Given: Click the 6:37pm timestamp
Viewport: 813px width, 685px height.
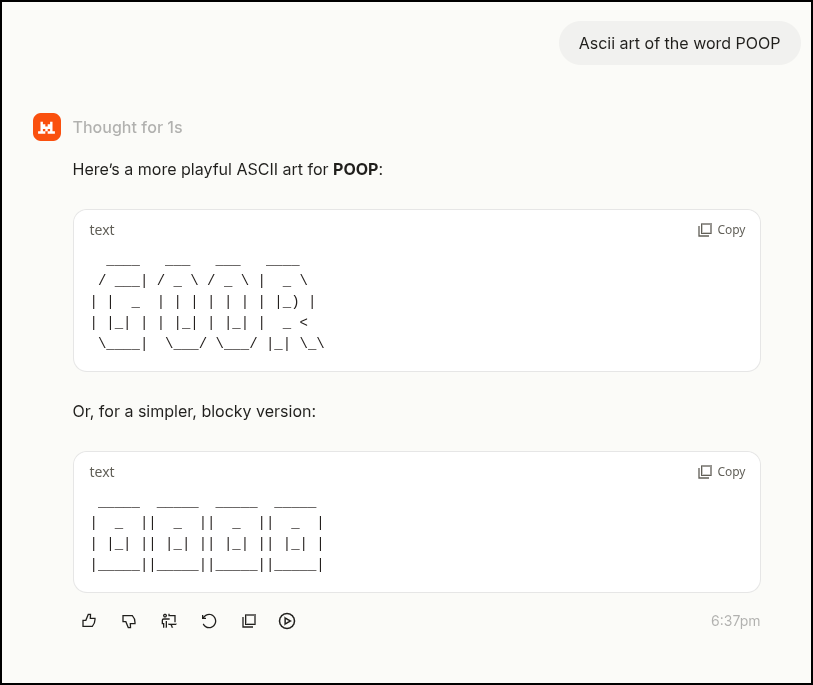Looking at the screenshot, I should click(x=735, y=621).
